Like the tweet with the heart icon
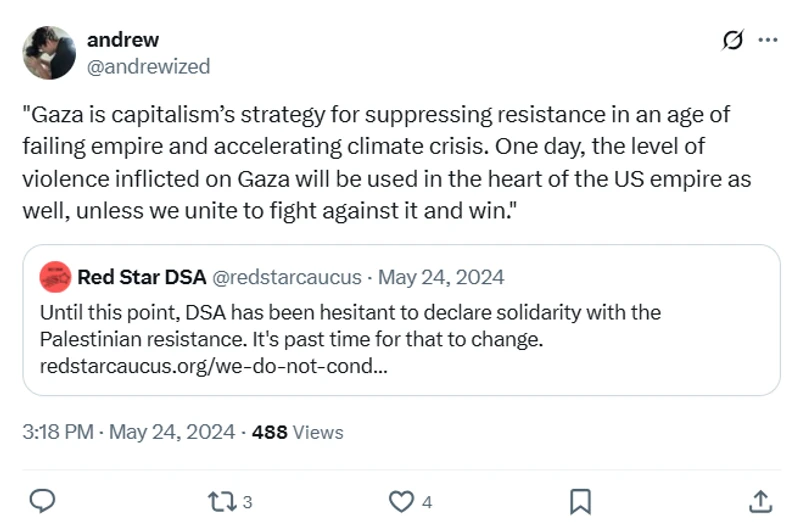Image resolution: width=800 pixels, height=527 pixels. click(401, 500)
